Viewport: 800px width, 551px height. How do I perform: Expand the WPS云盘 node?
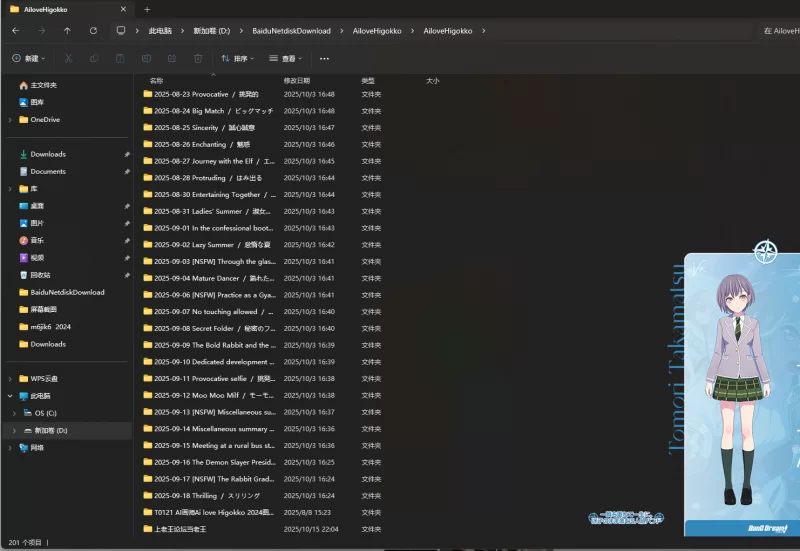(10, 379)
